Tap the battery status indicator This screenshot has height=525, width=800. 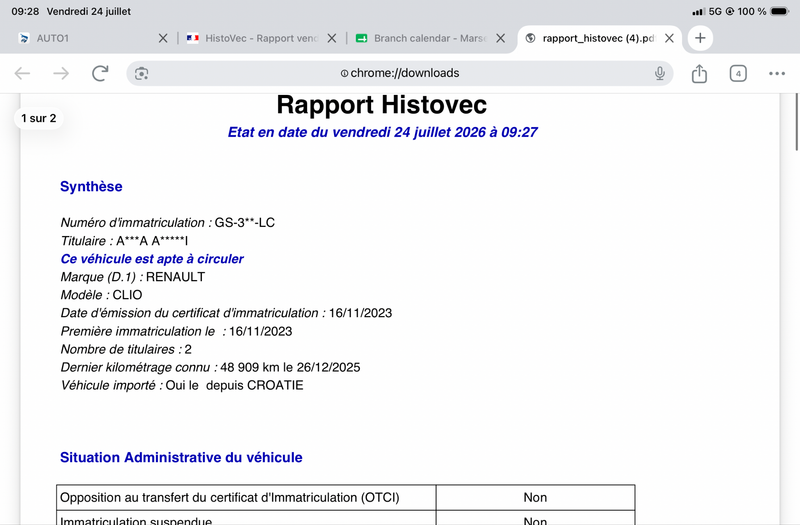click(780, 11)
